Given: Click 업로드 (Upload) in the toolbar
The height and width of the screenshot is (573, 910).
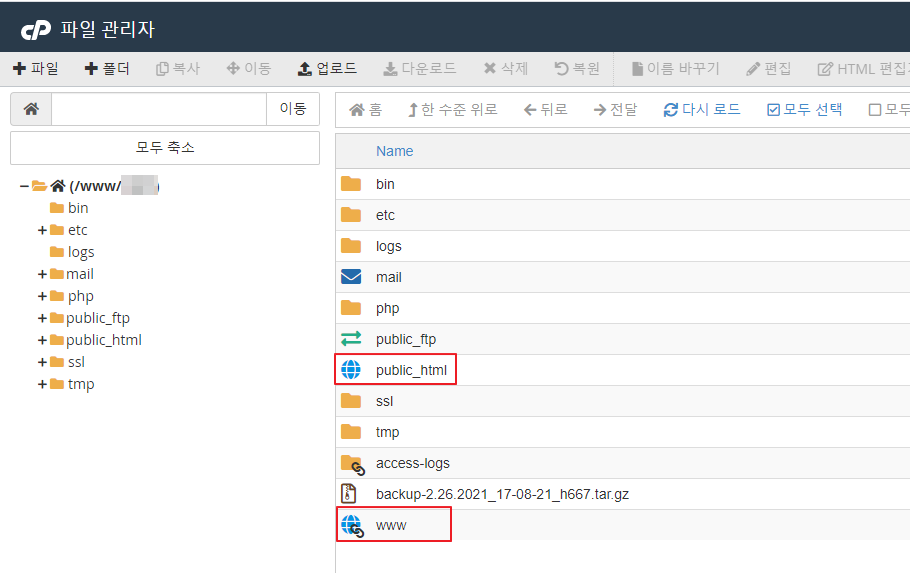Looking at the screenshot, I should coord(327,69).
